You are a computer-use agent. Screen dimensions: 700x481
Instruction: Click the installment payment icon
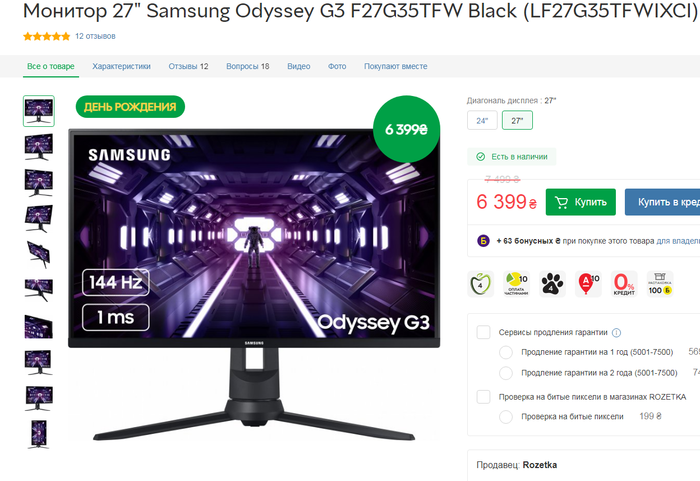[517, 284]
